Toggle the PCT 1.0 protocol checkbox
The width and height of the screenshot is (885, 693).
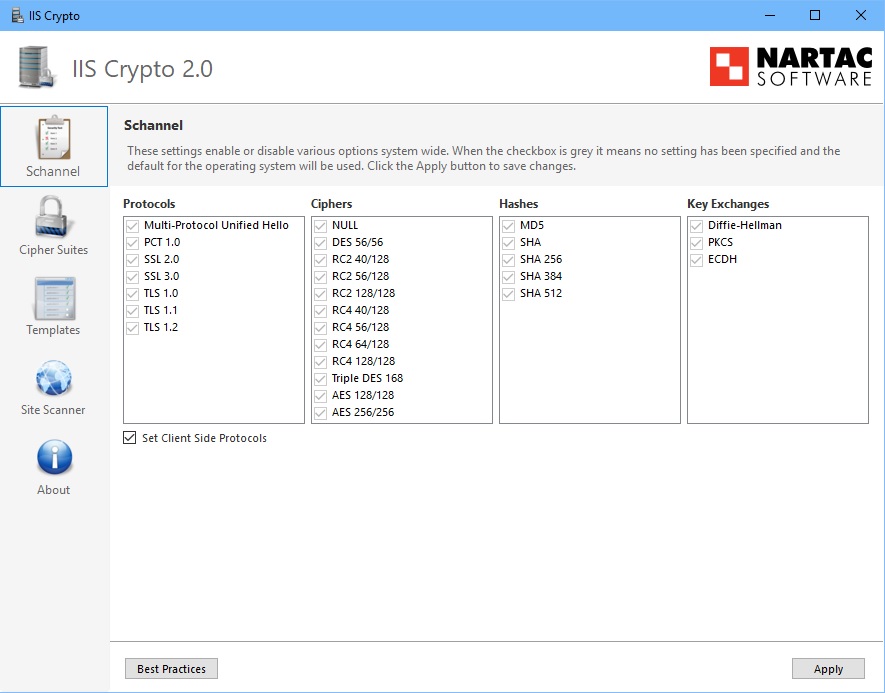coord(133,243)
